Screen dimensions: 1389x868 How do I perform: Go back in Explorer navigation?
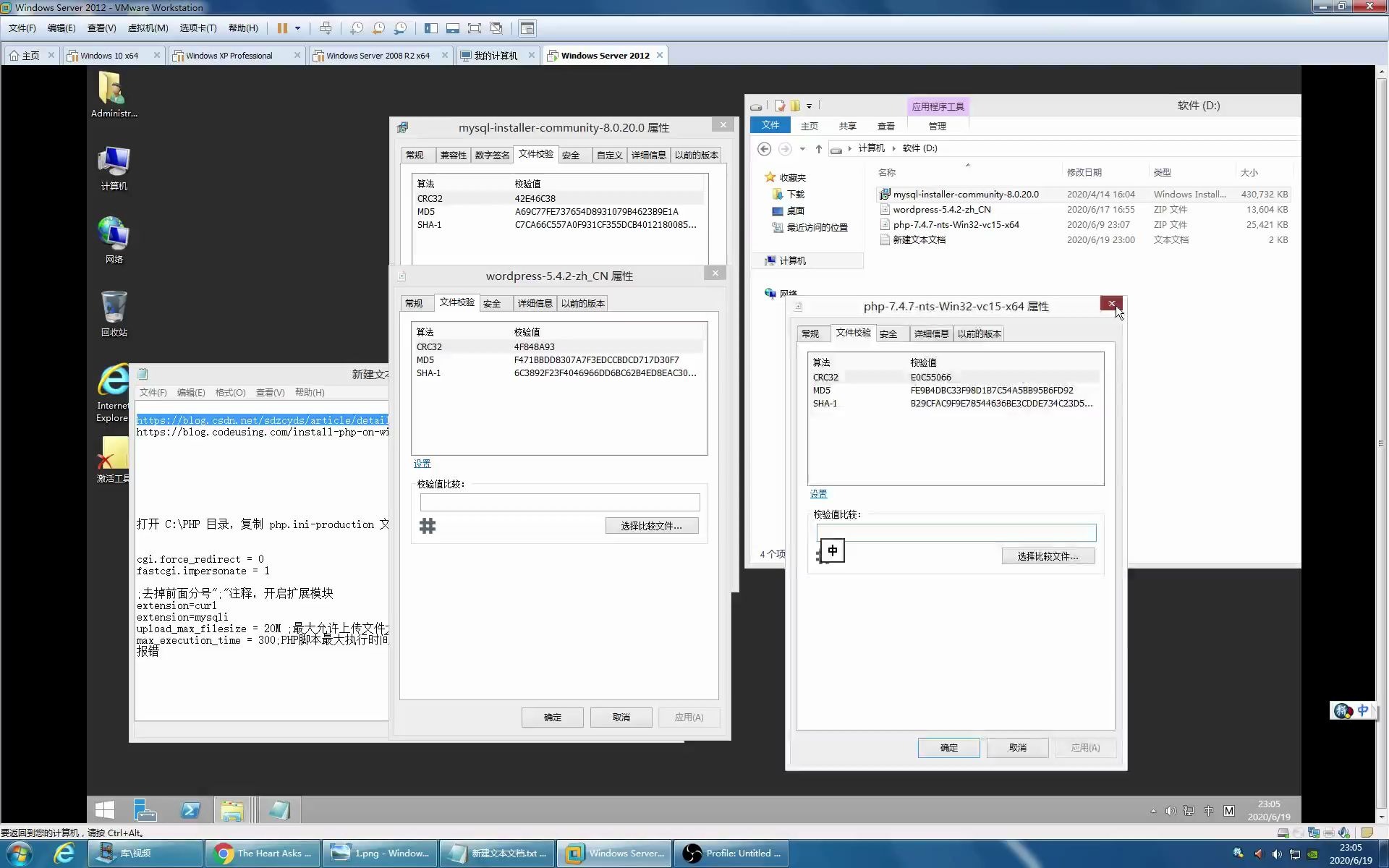765,148
